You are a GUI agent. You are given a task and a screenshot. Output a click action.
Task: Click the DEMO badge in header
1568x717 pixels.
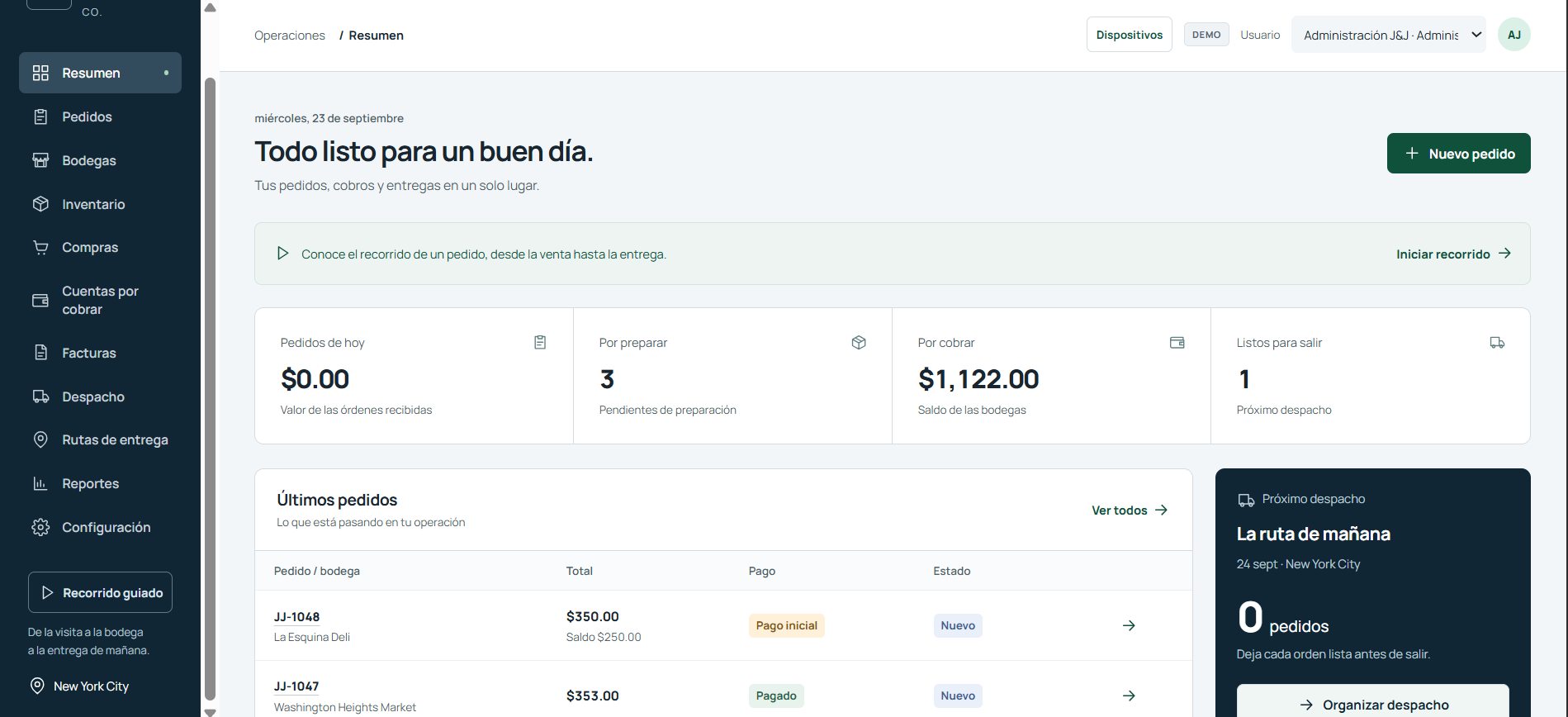tap(1206, 35)
